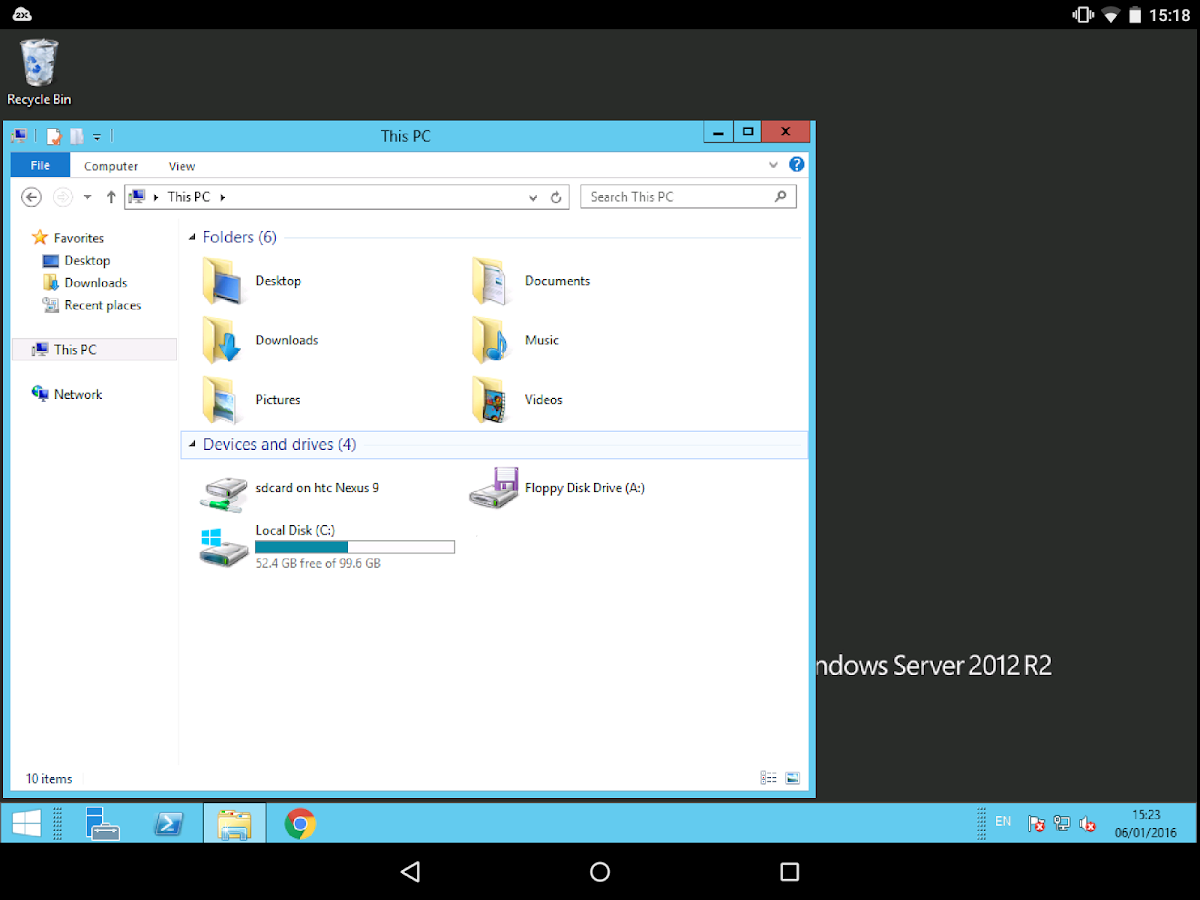Click the address bar This PC breadcrumb
The width and height of the screenshot is (1200, 900).
(189, 197)
